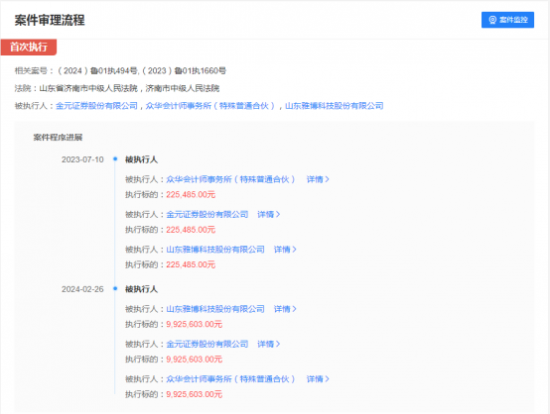Click 225,485.00元 amount under 众华会计师事务所

[x=190, y=195]
